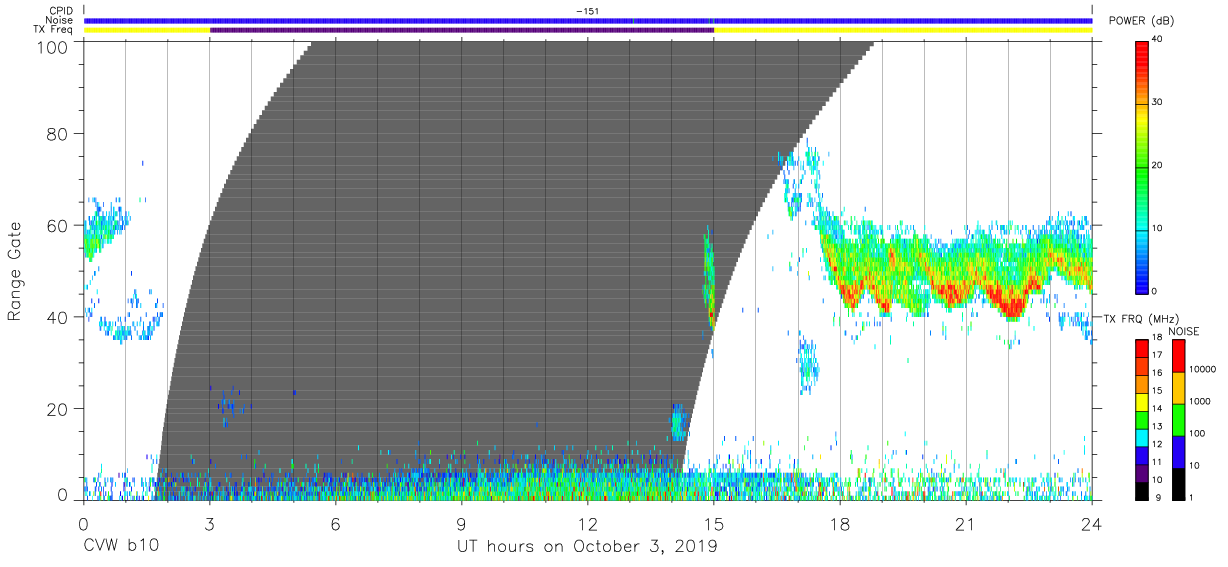Click the x-axis tick label '21'
1228x567 pixels.
tap(966, 524)
